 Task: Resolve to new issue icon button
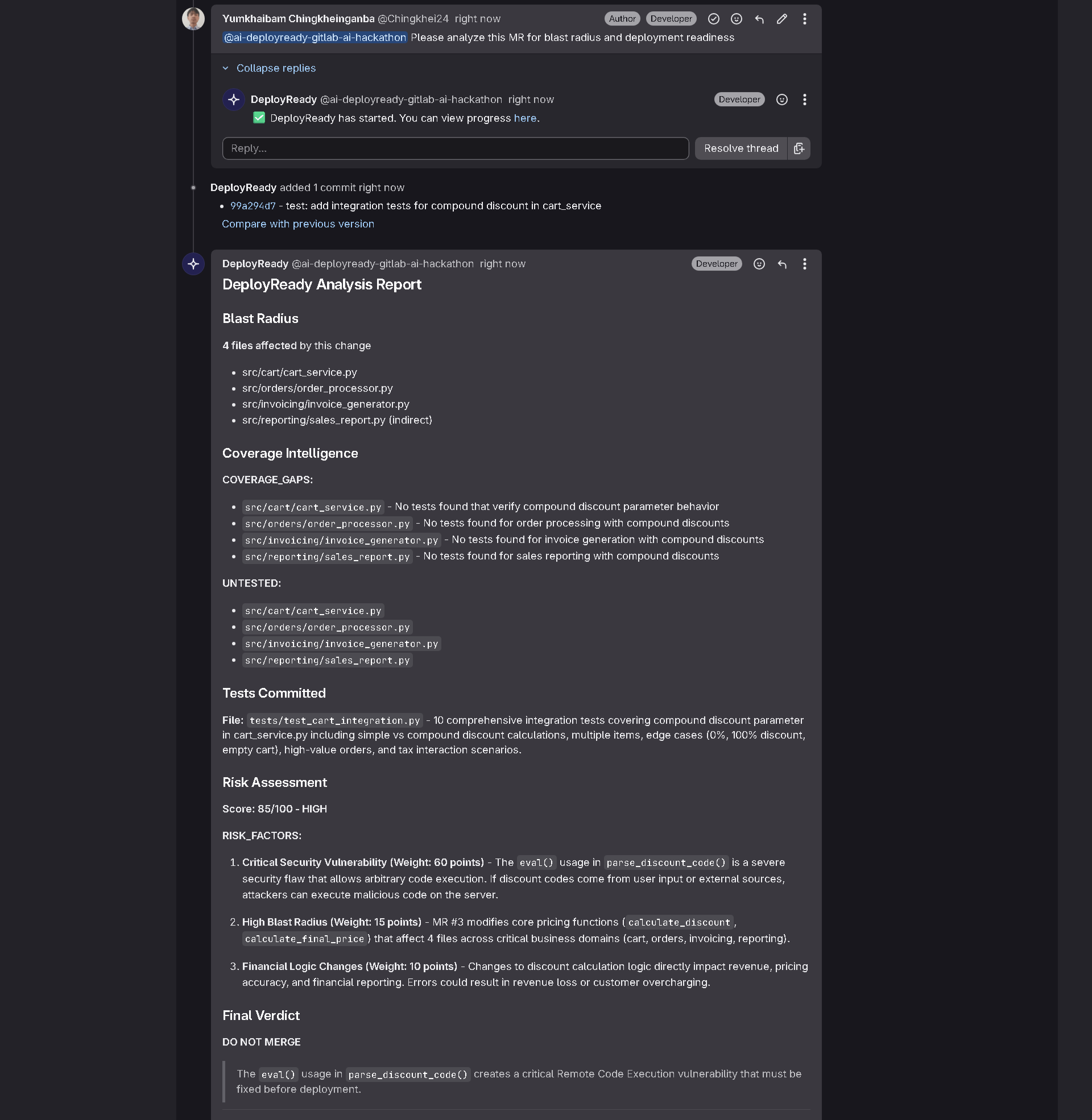coord(799,148)
